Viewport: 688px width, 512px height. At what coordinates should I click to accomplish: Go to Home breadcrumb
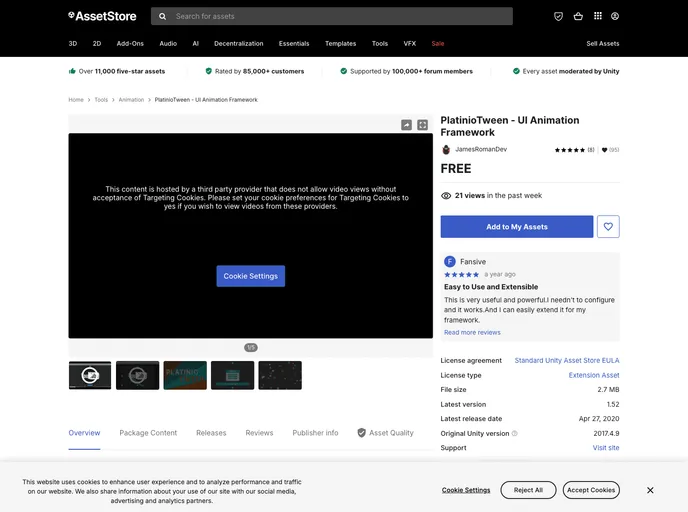coord(76,100)
